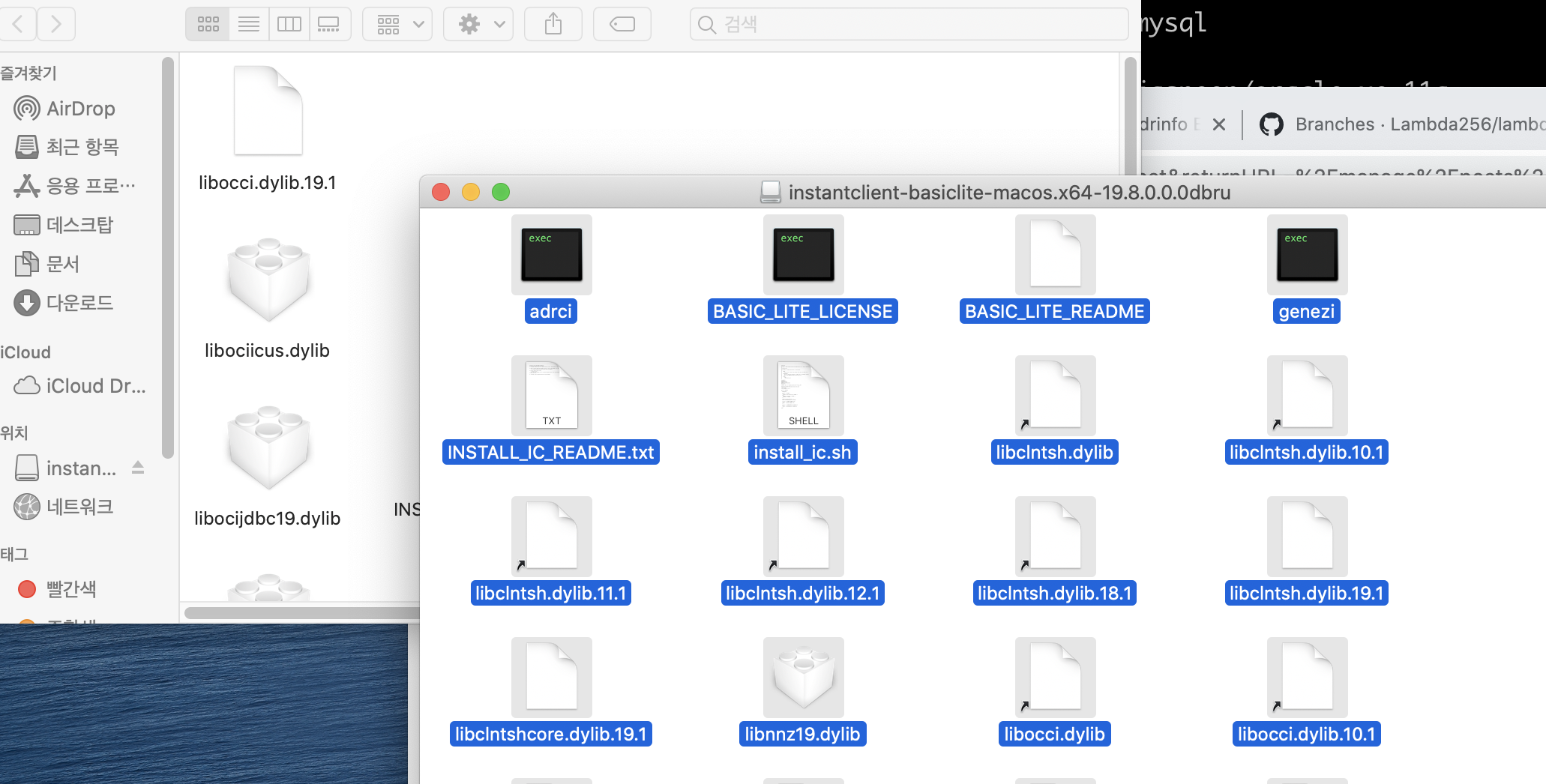Switch Finder to column view
The image size is (1546, 784).
click(289, 25)
